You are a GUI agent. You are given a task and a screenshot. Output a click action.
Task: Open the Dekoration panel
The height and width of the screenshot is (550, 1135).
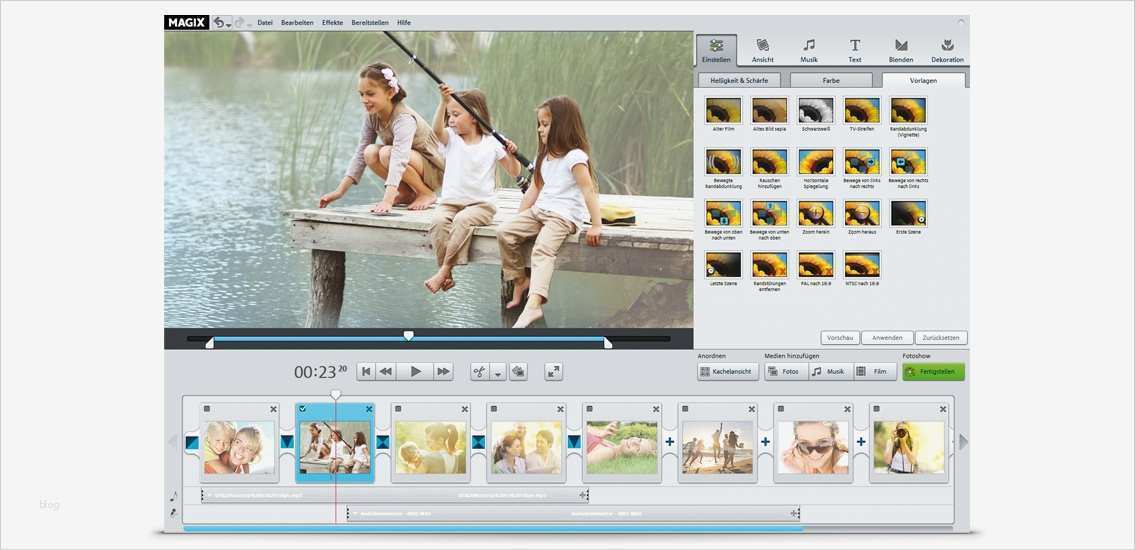pyautogui.click(x=947, y=50)
